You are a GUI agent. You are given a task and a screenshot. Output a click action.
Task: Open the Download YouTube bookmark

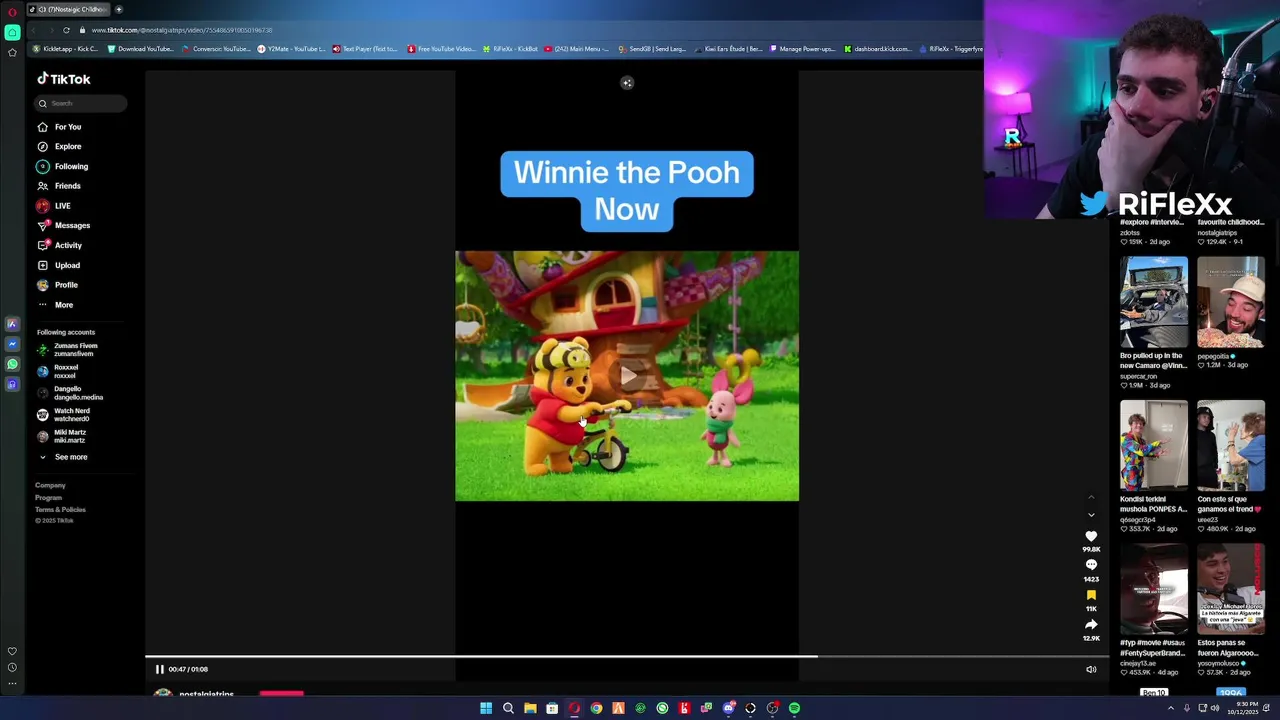[140, 49]
